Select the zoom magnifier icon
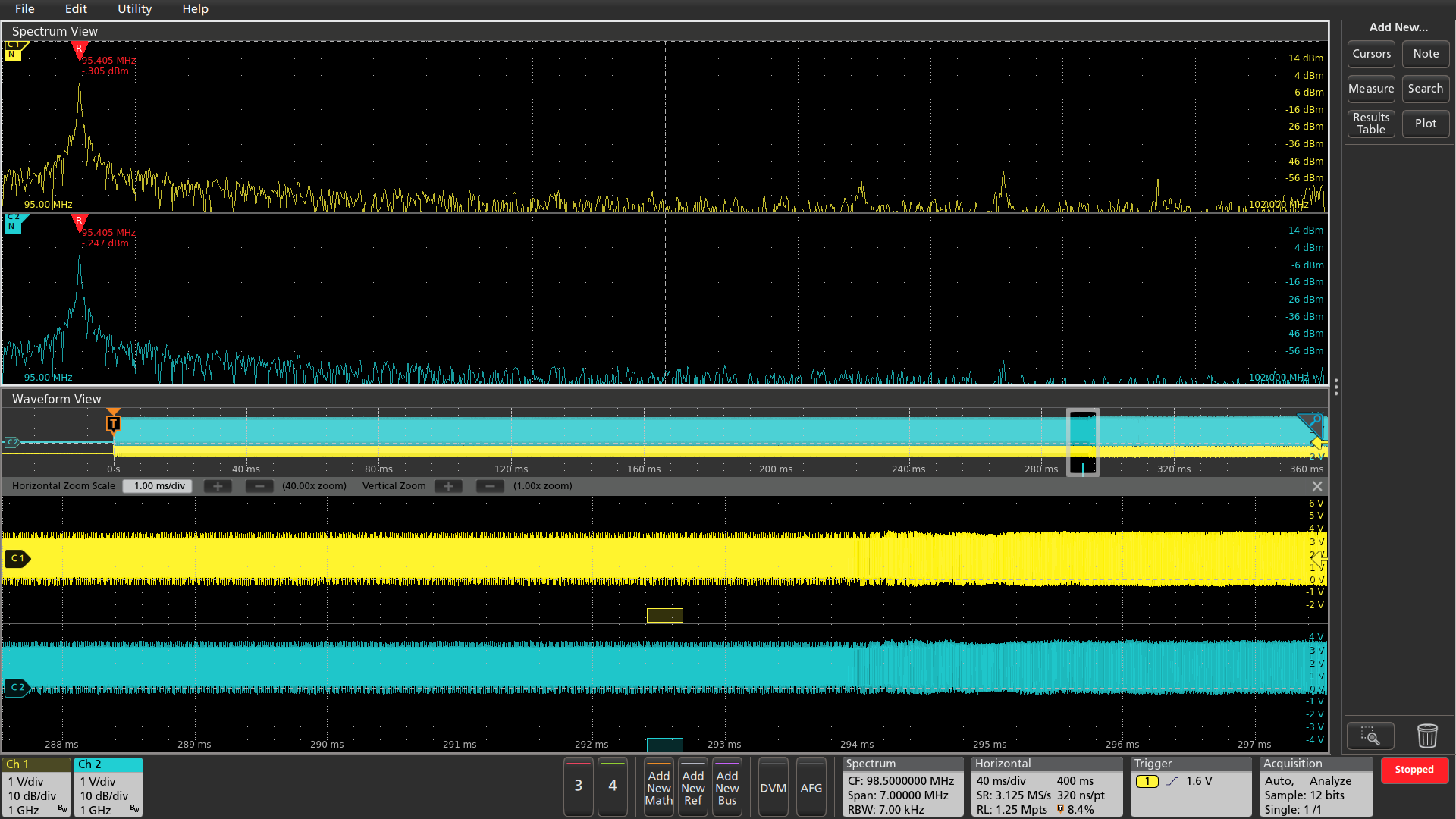 (1370, 735)
